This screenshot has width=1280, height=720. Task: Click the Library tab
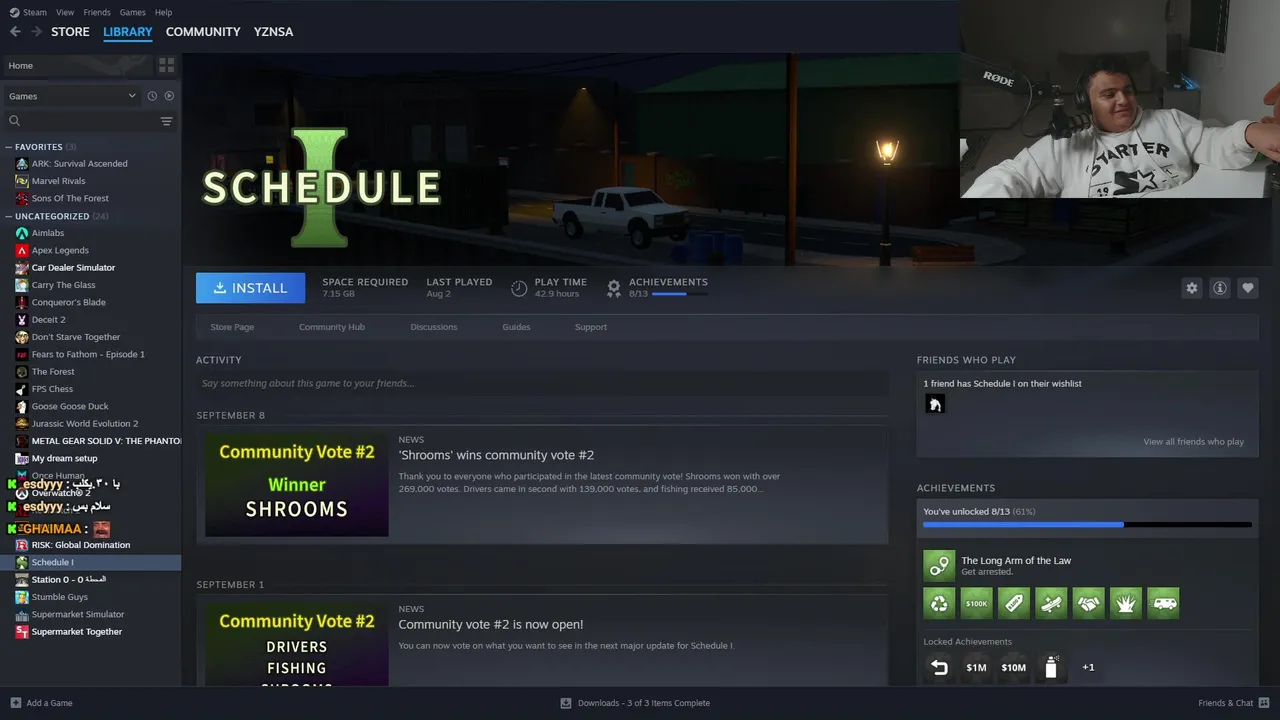[x=128, y=32]
